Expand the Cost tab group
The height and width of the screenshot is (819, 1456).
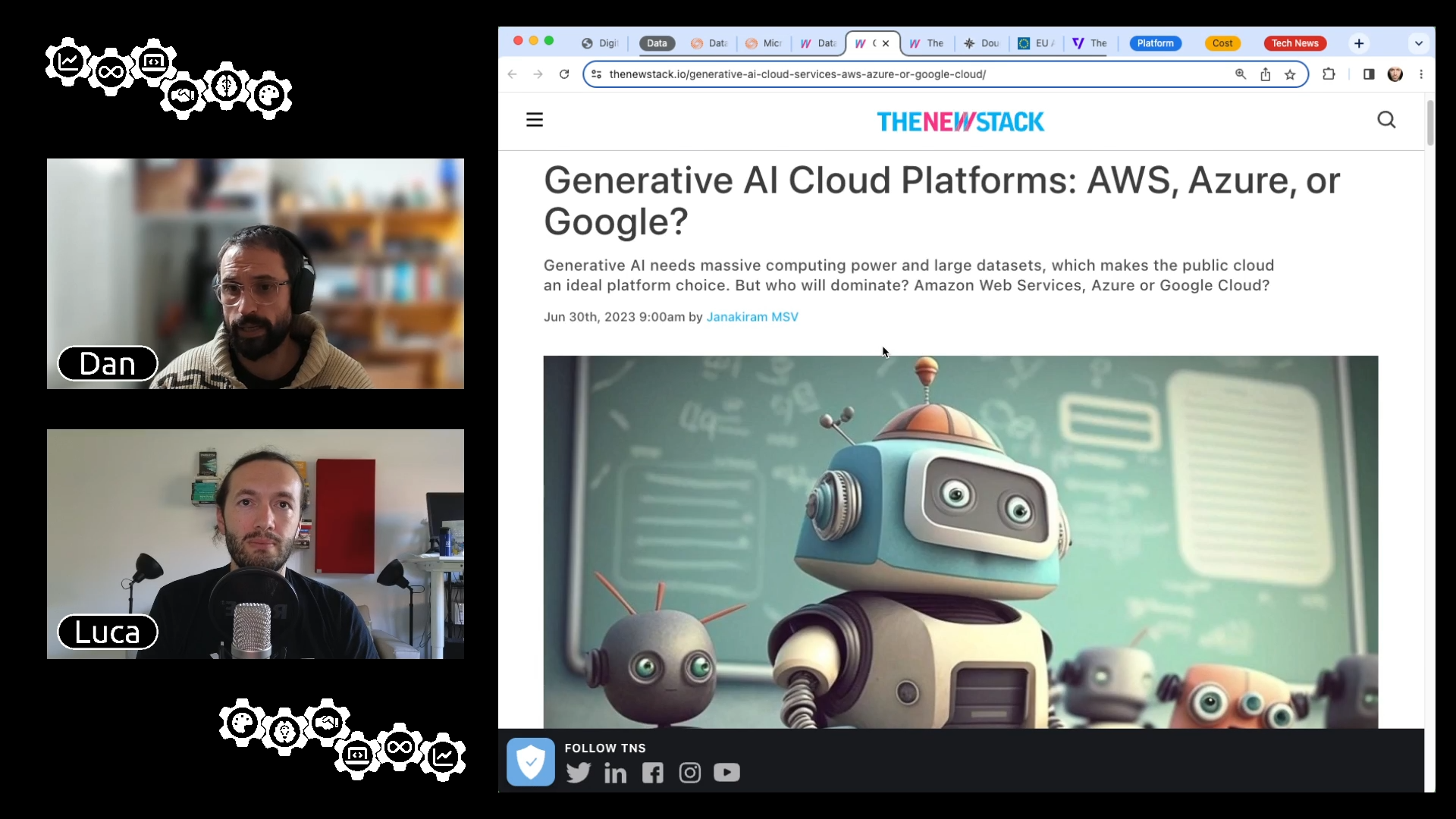pos(1222,43)
